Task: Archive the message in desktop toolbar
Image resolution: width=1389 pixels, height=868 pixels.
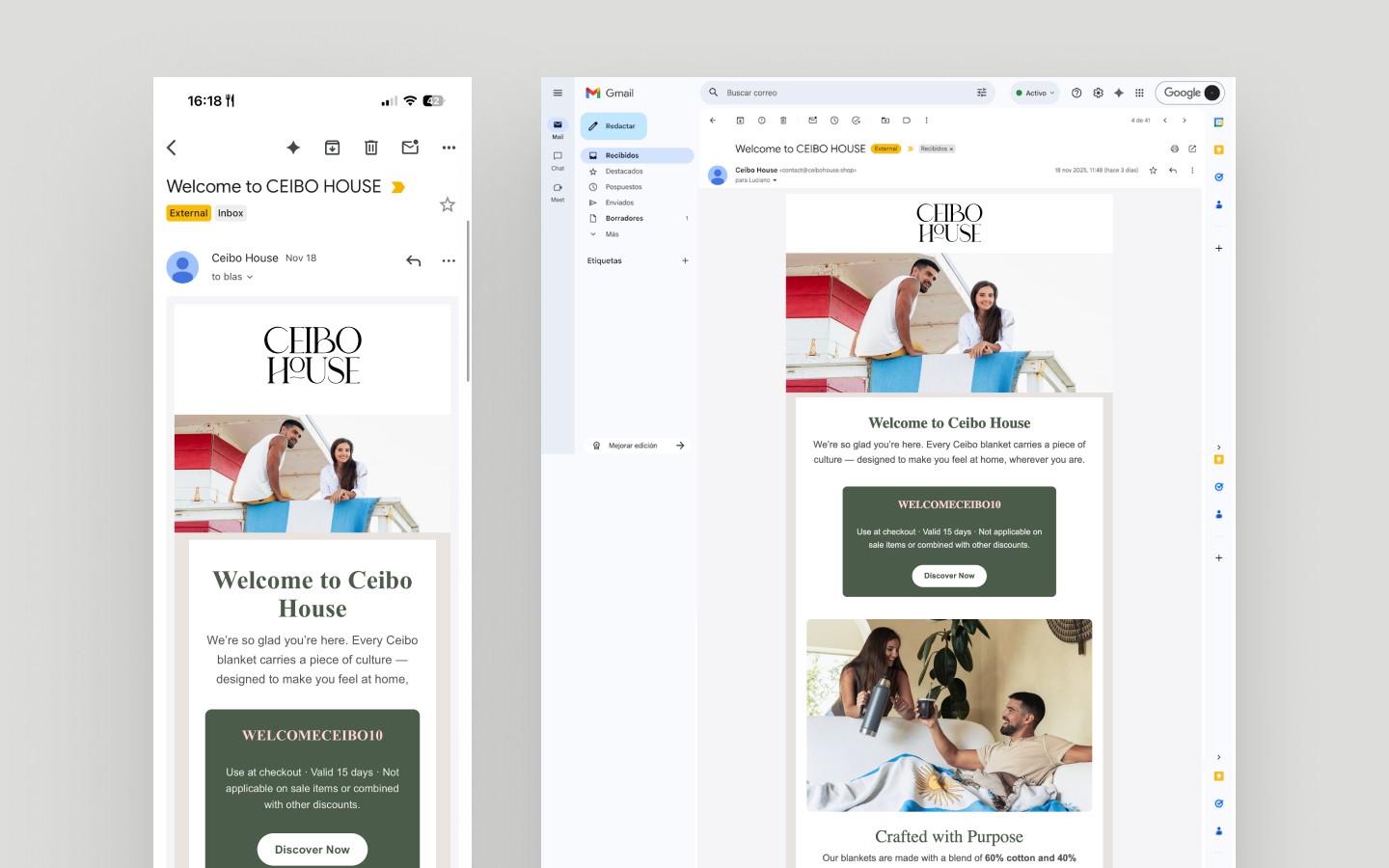Action: 740,121
